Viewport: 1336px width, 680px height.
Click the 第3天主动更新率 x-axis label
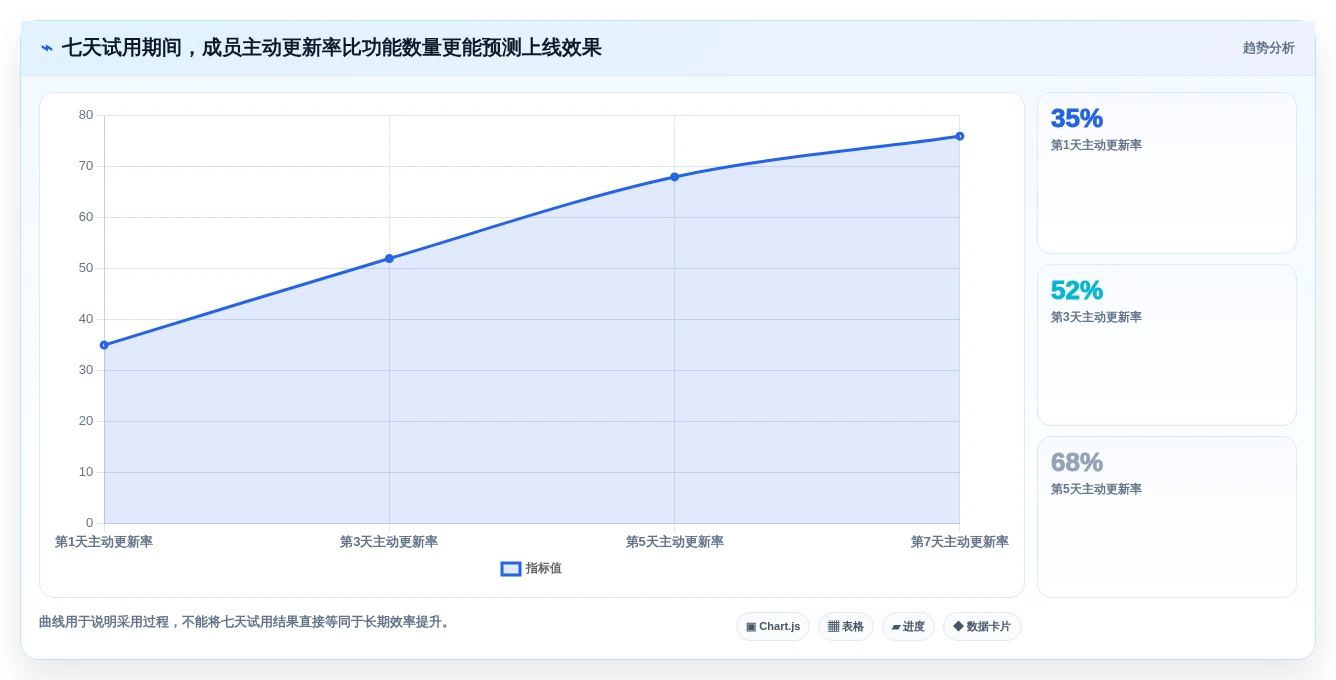click(389, 542)
